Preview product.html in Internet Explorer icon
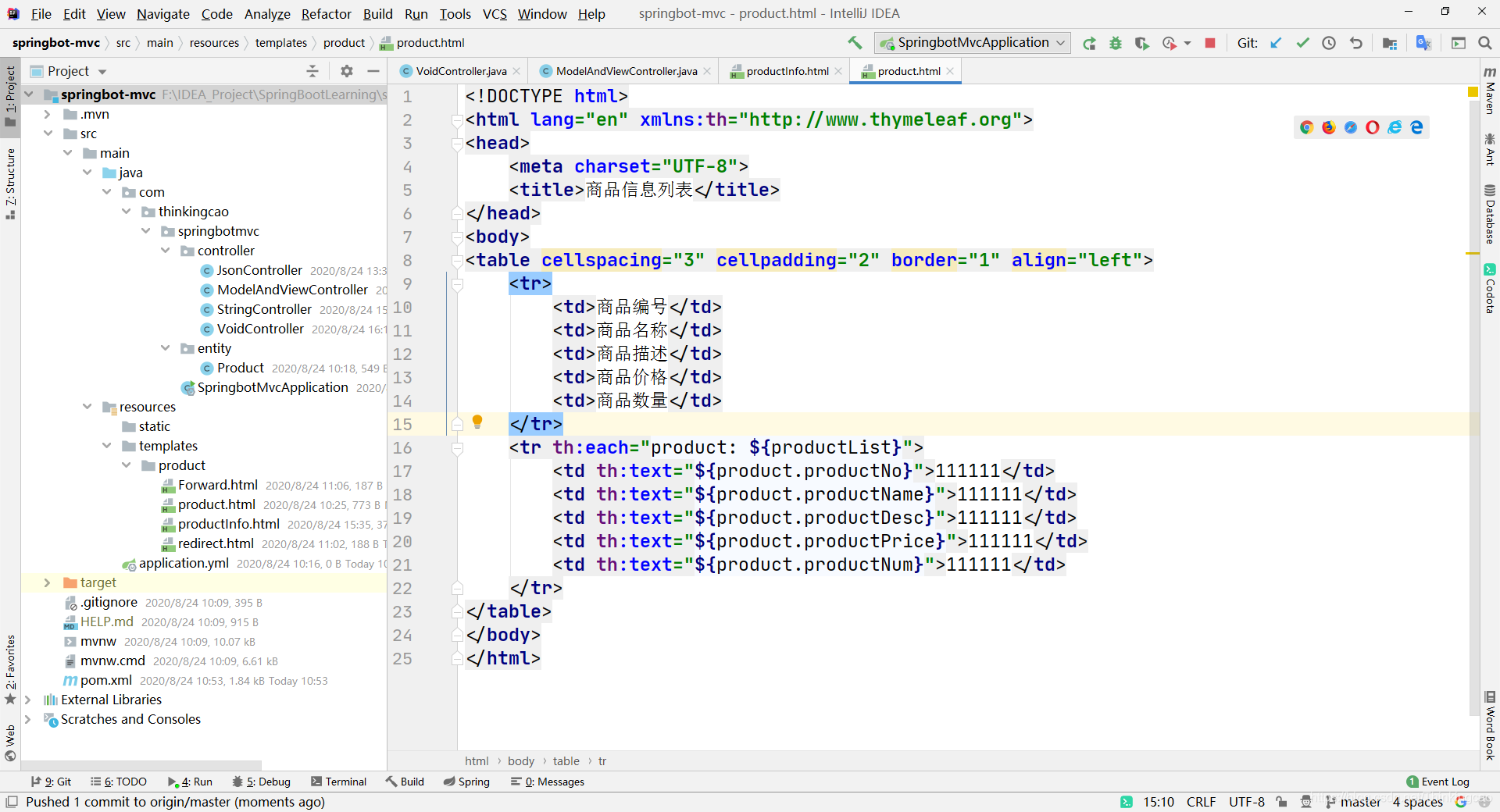This screenshot has width=1500, height=812. [1395, 127]
